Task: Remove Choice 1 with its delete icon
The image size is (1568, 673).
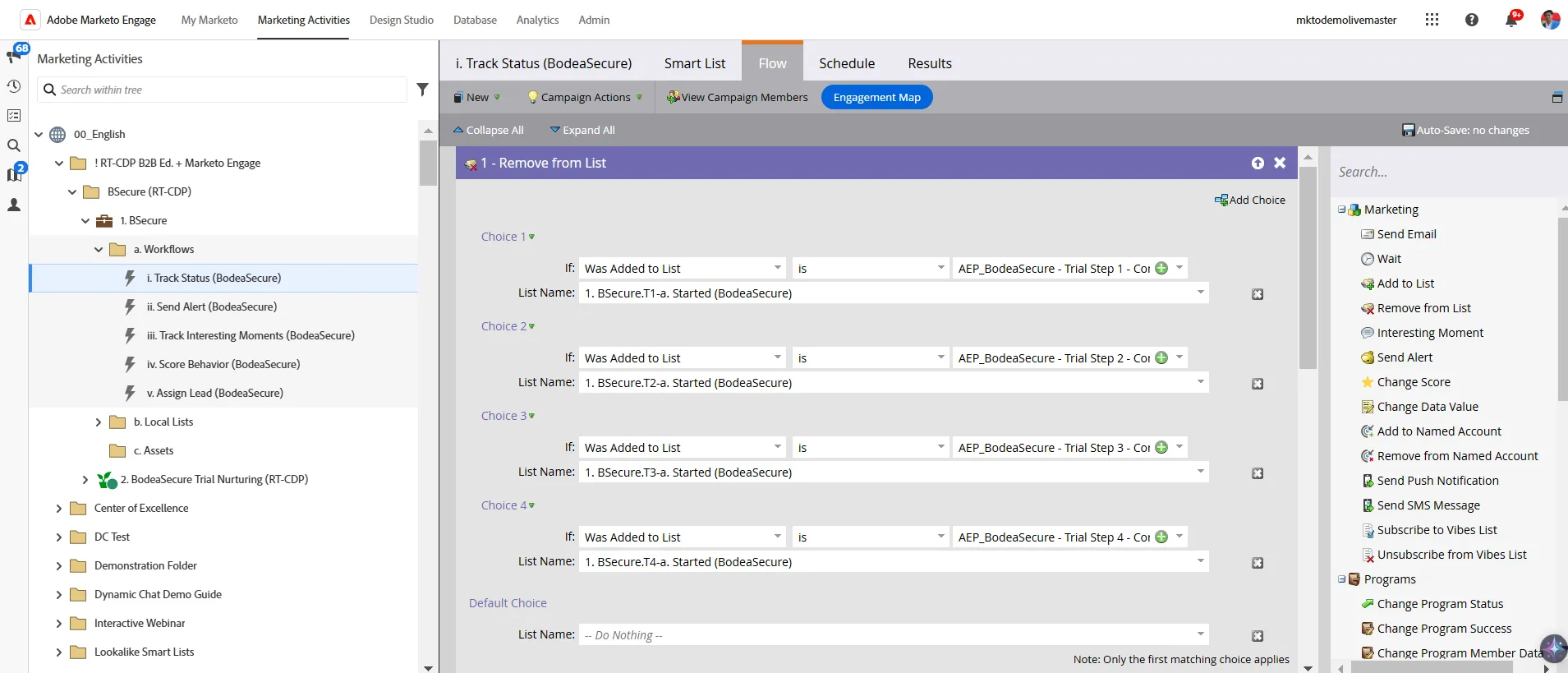Action: point(1258,294)
